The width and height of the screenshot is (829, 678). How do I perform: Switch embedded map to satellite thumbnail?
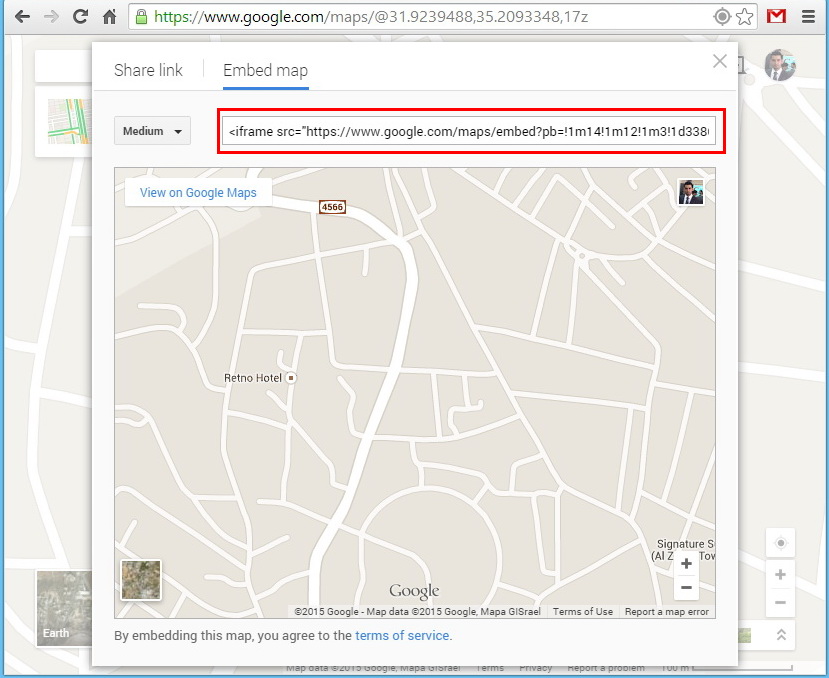(141, 580)
